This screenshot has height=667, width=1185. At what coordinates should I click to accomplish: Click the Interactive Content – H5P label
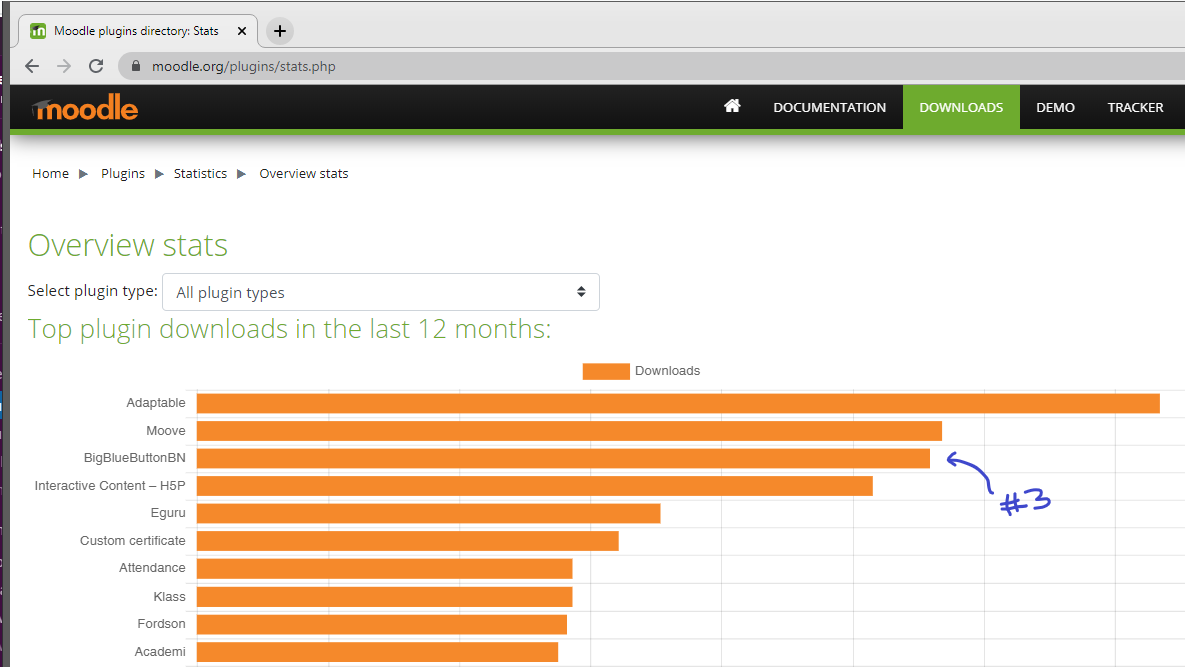[x=110, y=486]
